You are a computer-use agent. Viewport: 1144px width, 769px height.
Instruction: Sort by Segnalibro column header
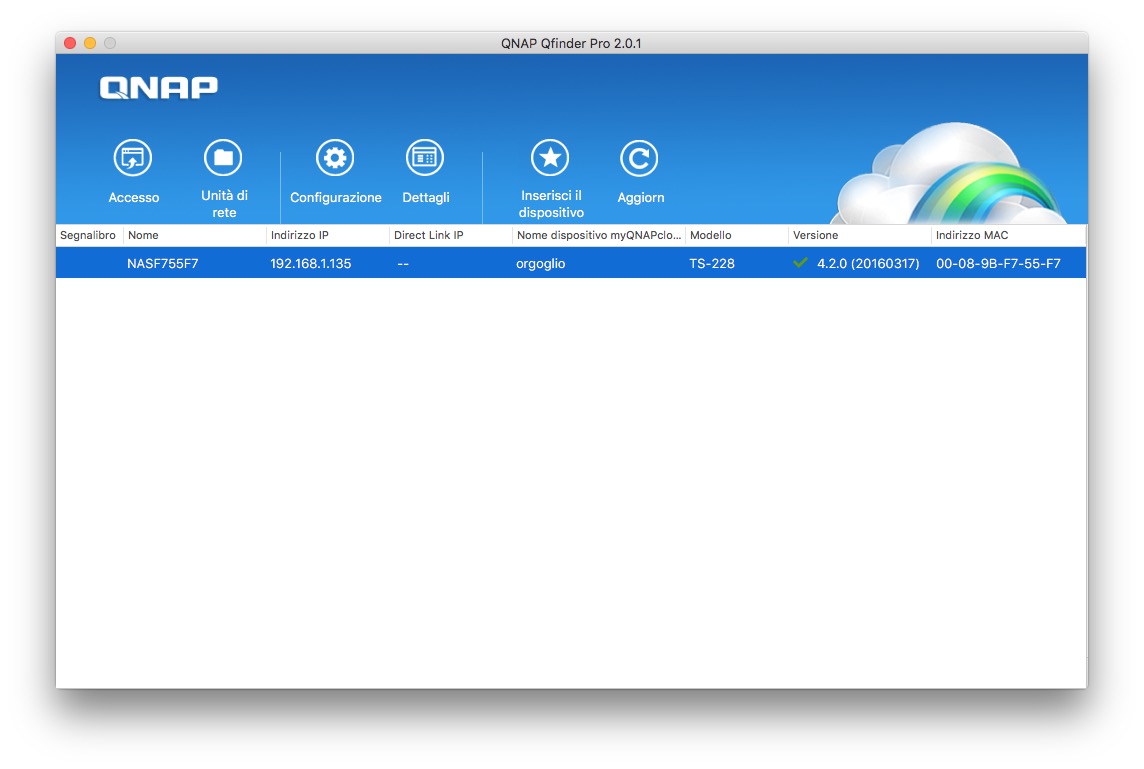pyautogui.click(x=89, y=235)
